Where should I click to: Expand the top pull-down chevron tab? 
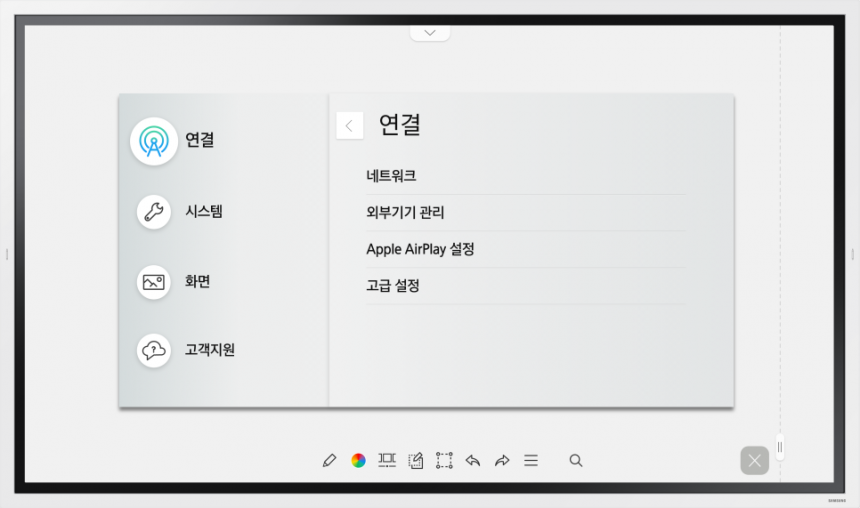430,33
